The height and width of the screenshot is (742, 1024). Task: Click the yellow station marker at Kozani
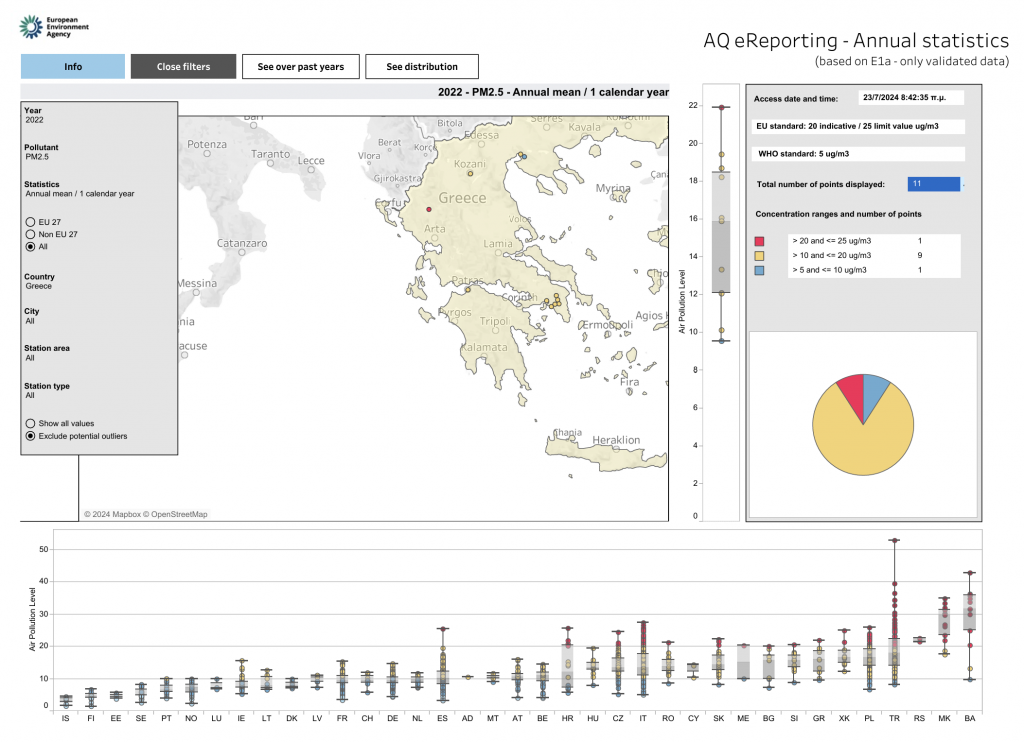pyautogui.click(x=470, y=173)
